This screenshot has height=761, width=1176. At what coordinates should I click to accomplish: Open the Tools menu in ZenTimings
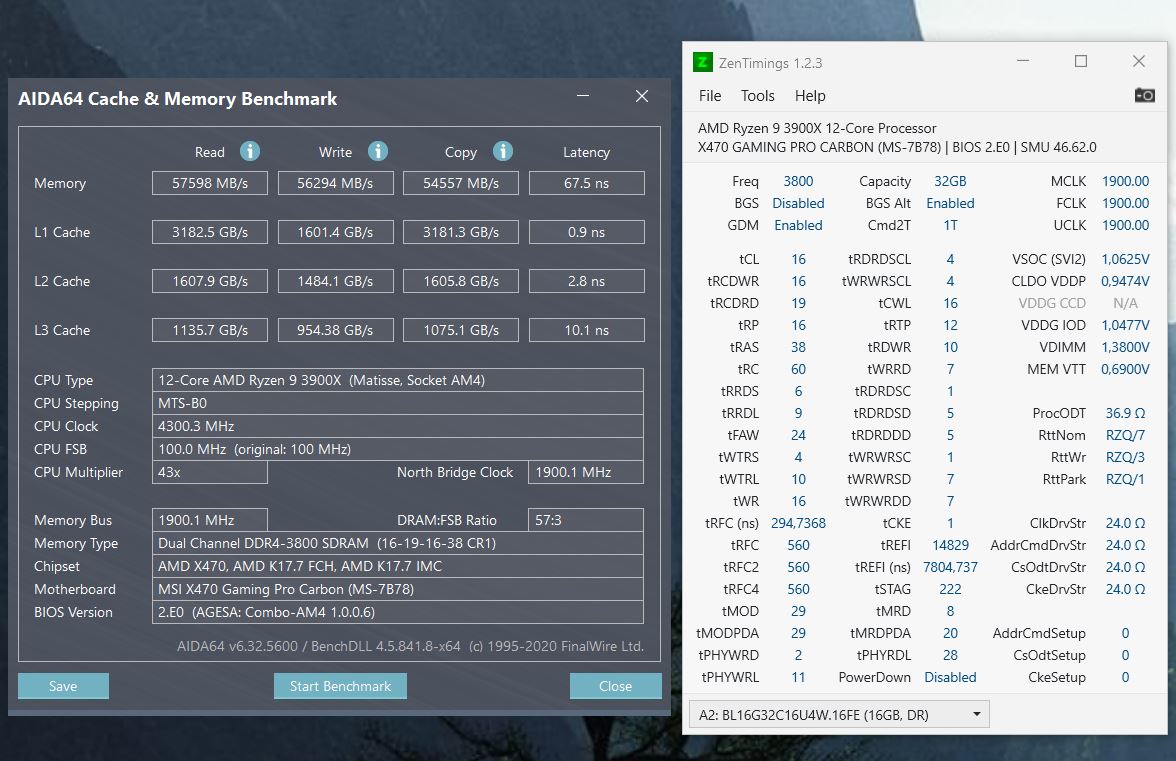tap(757, 96)
